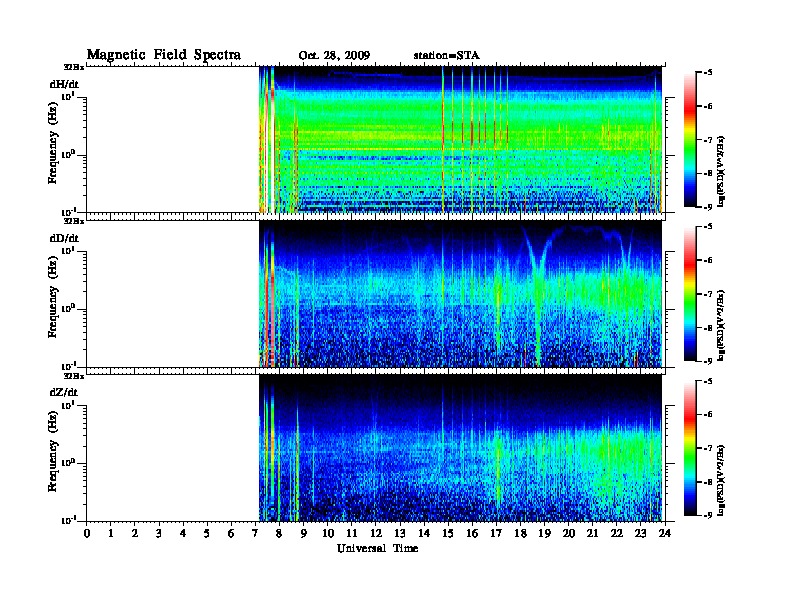
Task: Click the "Magnetic Field Spectra" title
Action: [x=164, y=55]
